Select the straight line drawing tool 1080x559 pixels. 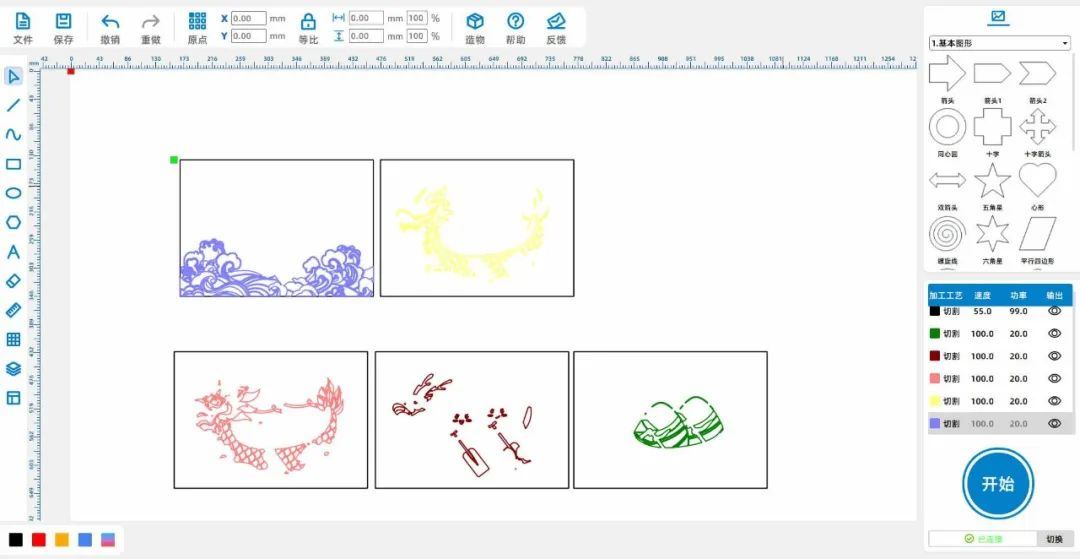[14, 105]
